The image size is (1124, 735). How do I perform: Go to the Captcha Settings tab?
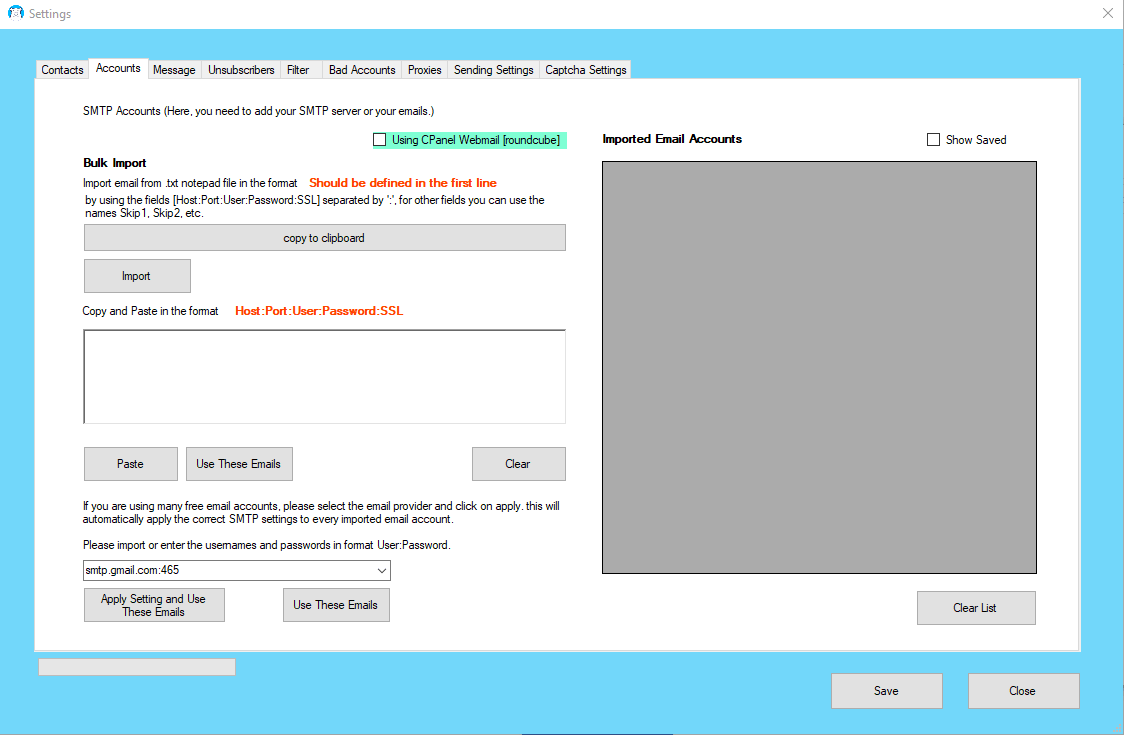[586, 70]
